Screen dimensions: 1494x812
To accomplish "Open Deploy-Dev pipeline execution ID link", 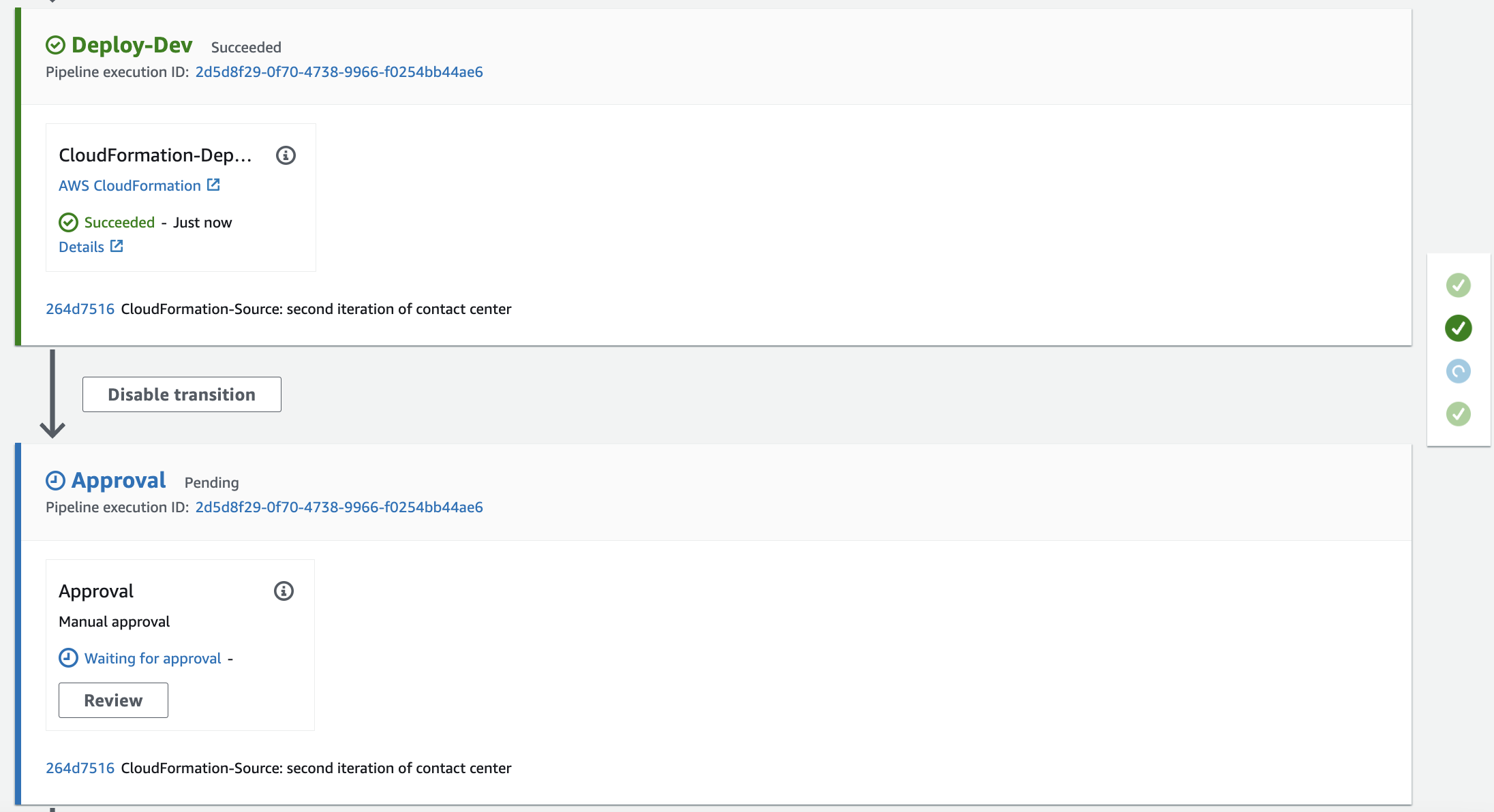I will (x=339, y=72).
